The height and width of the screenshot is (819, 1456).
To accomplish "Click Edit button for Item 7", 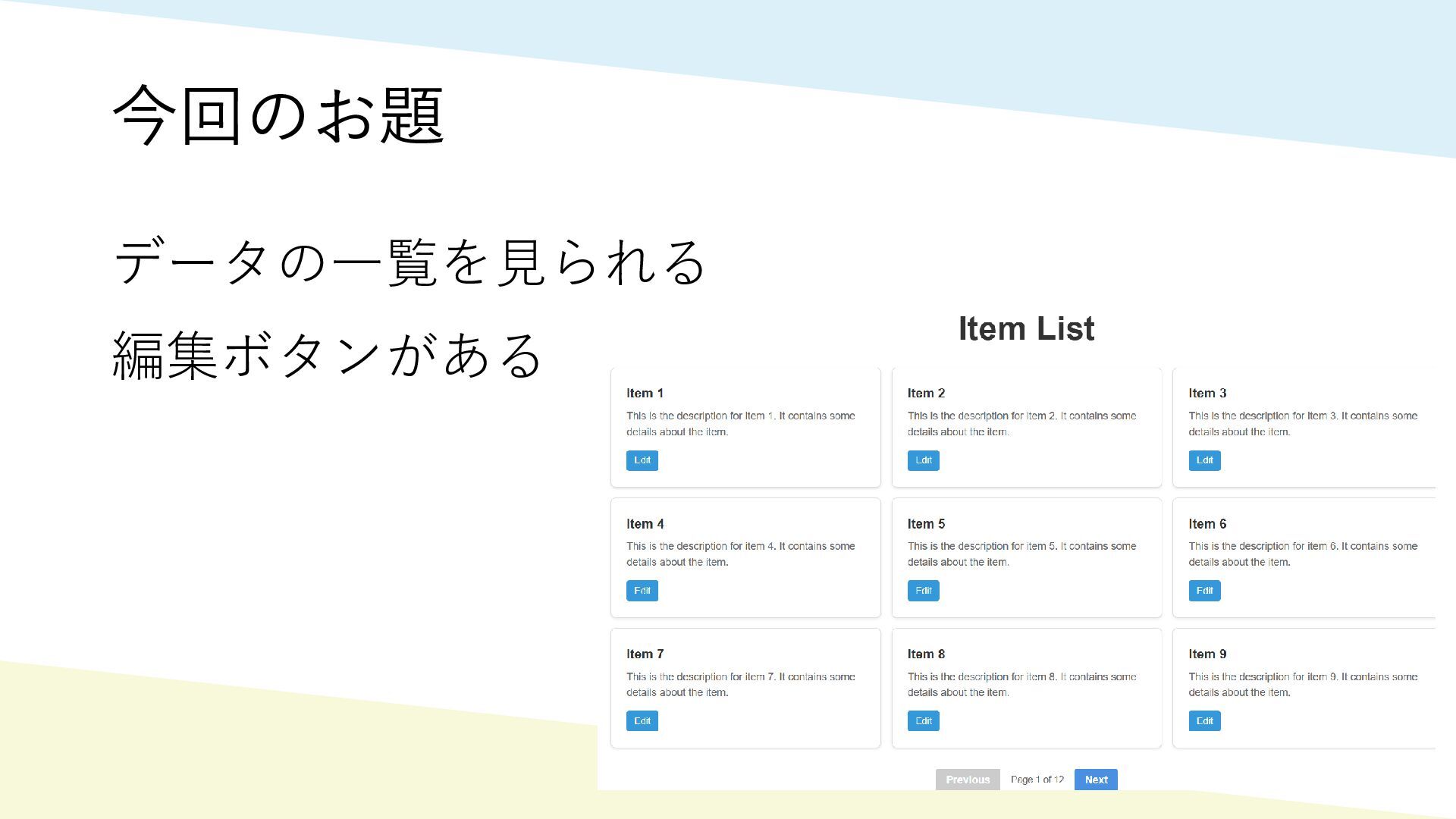I will point(642,721).
